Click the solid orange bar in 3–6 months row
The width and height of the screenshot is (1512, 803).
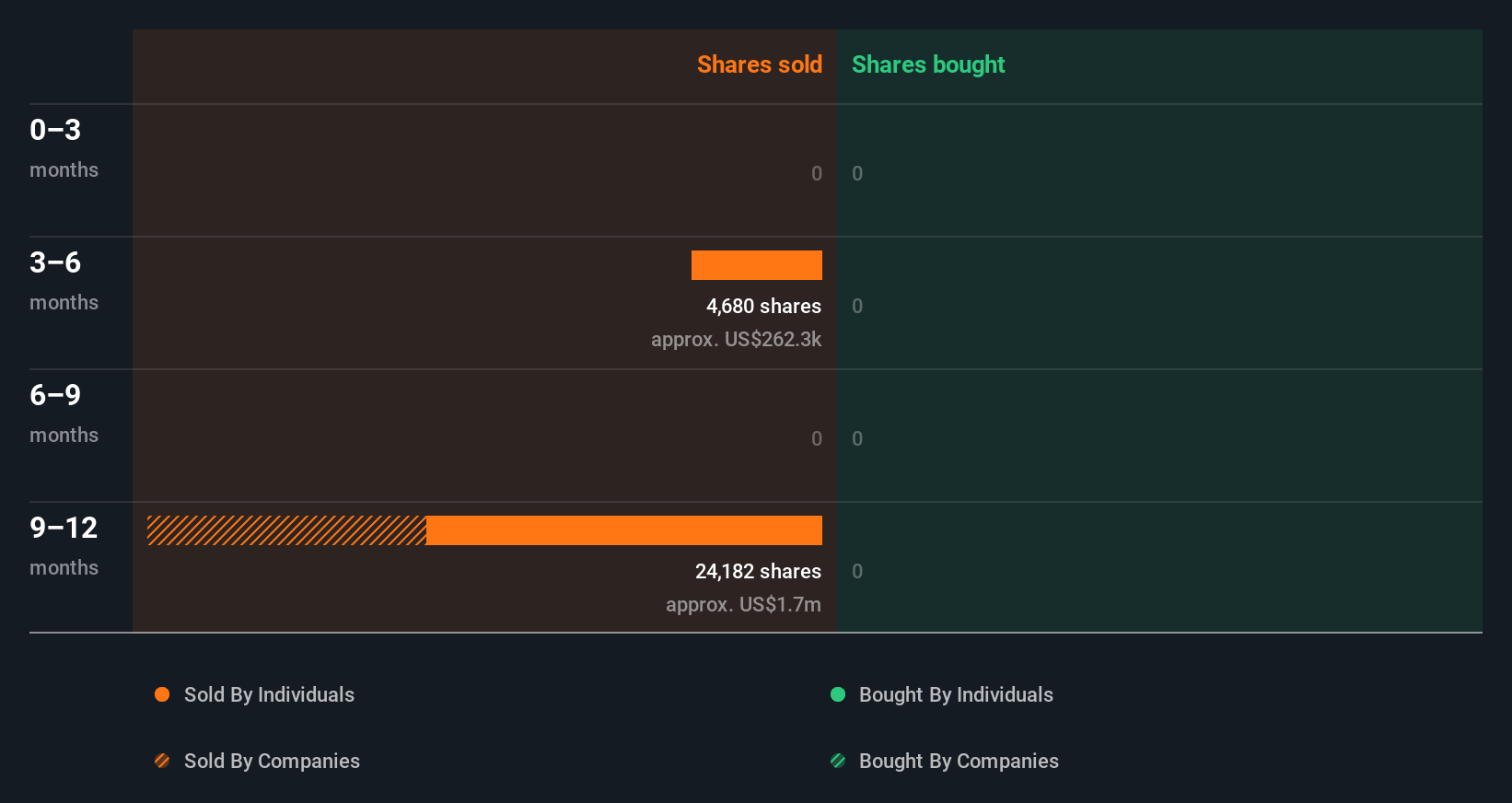(757, 265)
